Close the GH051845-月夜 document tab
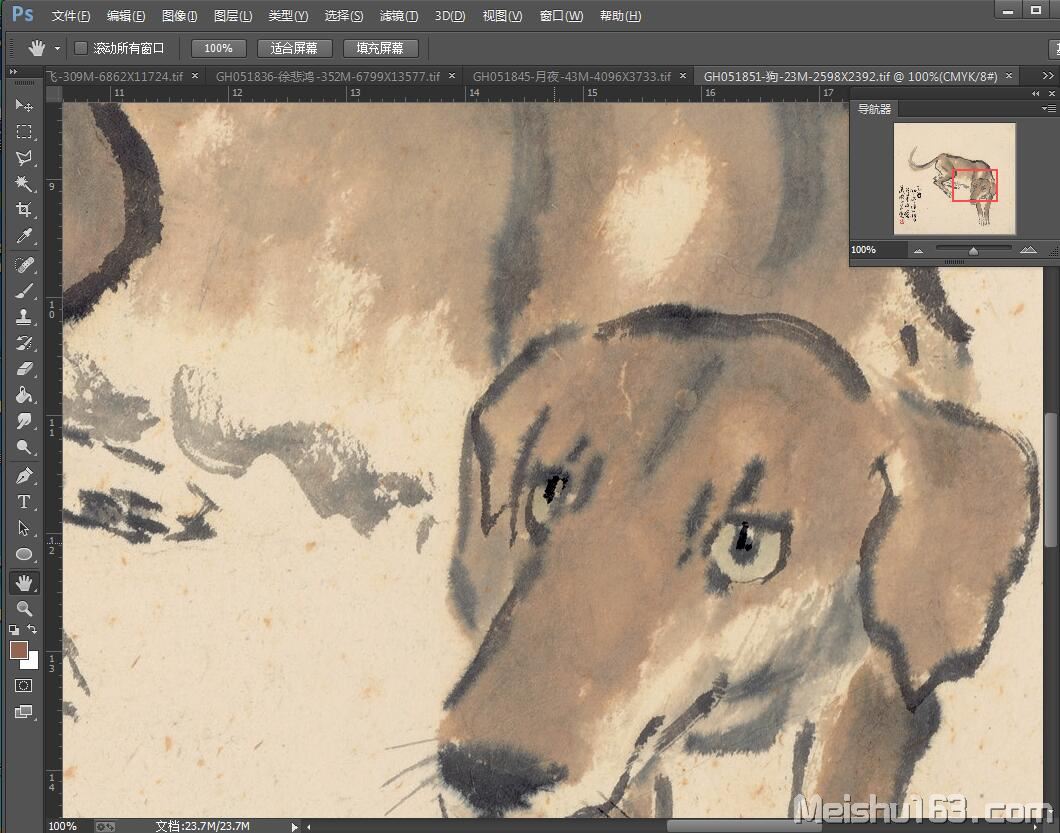This screenshot has height=833, width=1060. pyautogui.click(x=683, y=76)
